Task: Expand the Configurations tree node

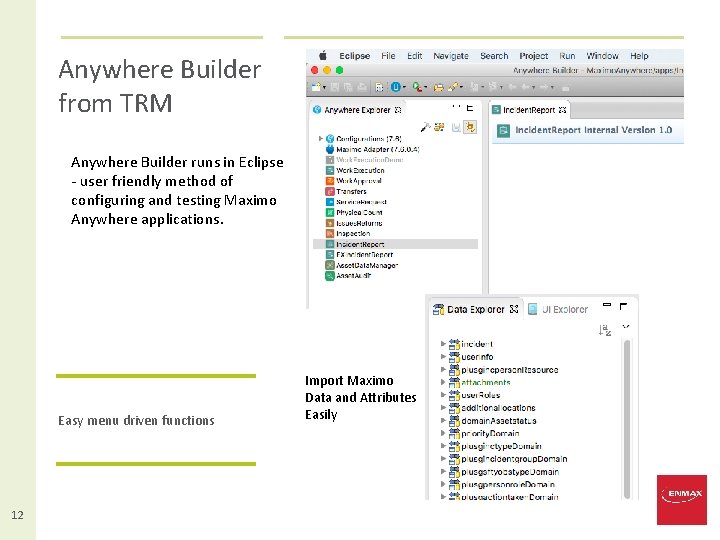Action: coord(321,138)
